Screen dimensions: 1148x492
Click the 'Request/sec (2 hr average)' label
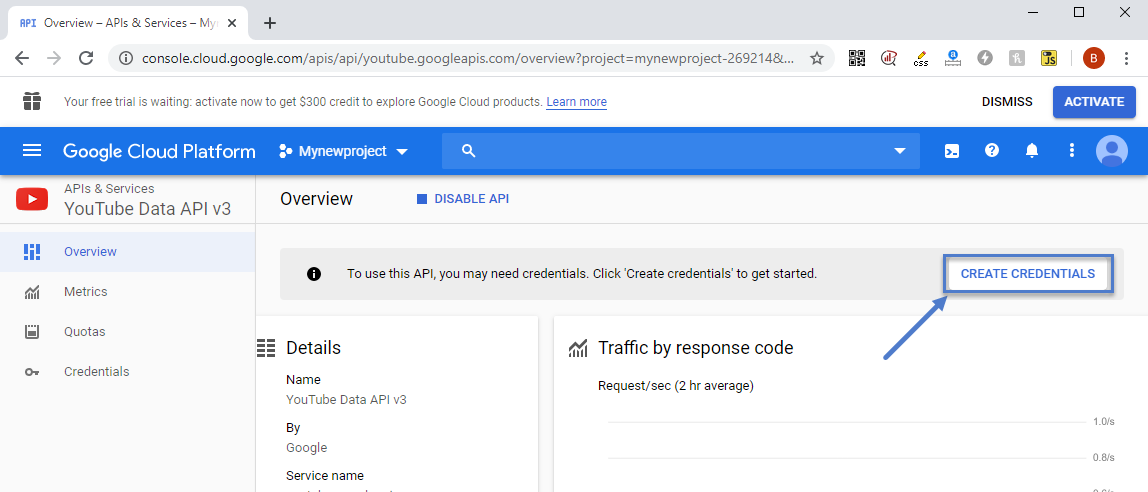coord(676,385)
